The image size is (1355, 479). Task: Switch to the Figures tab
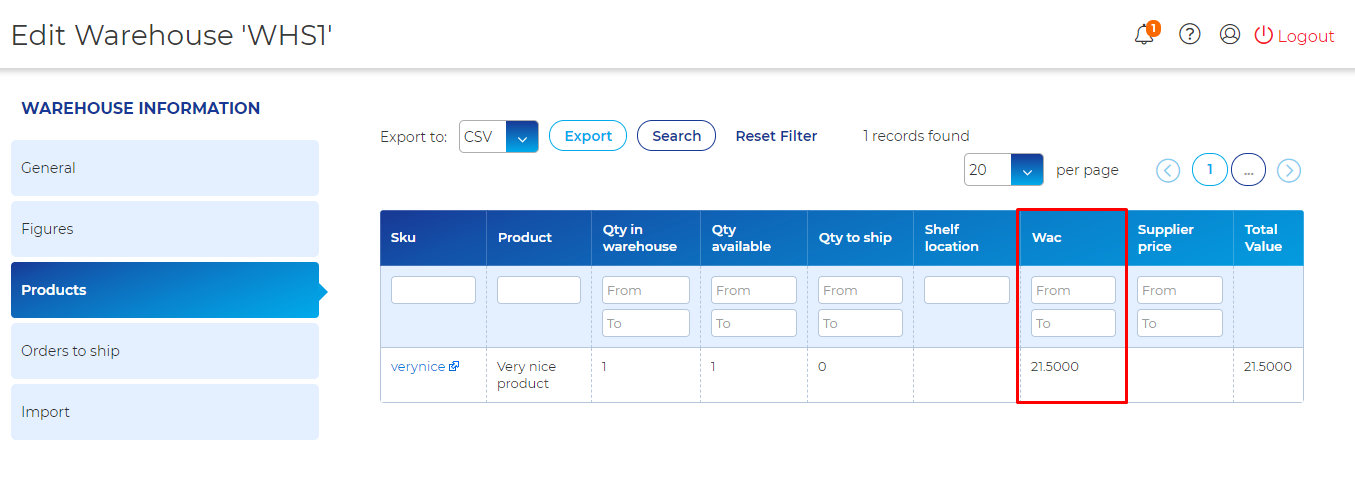165,229
